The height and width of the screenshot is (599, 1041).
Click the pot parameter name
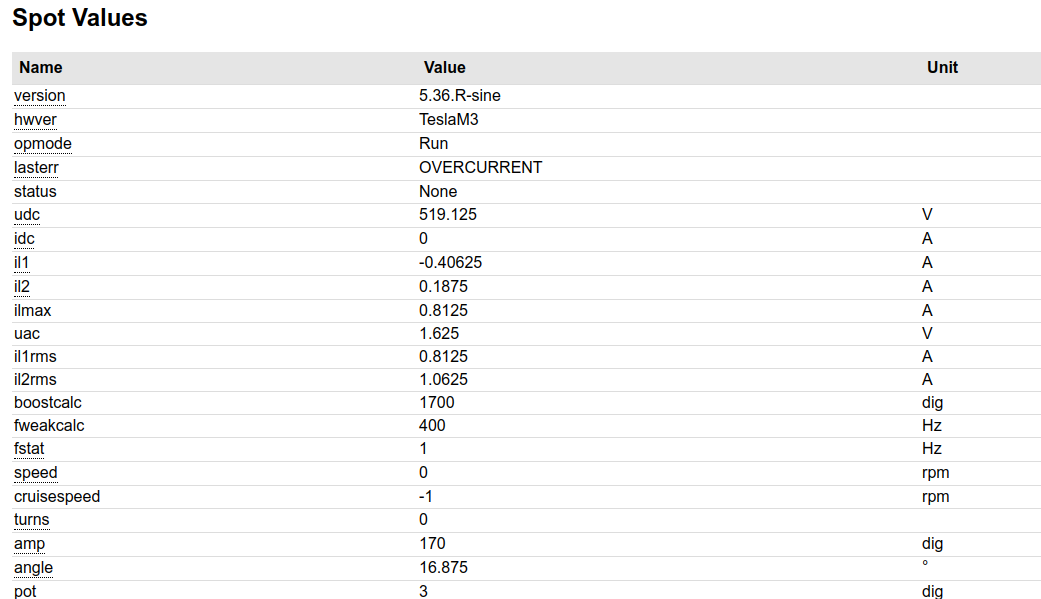25,591
